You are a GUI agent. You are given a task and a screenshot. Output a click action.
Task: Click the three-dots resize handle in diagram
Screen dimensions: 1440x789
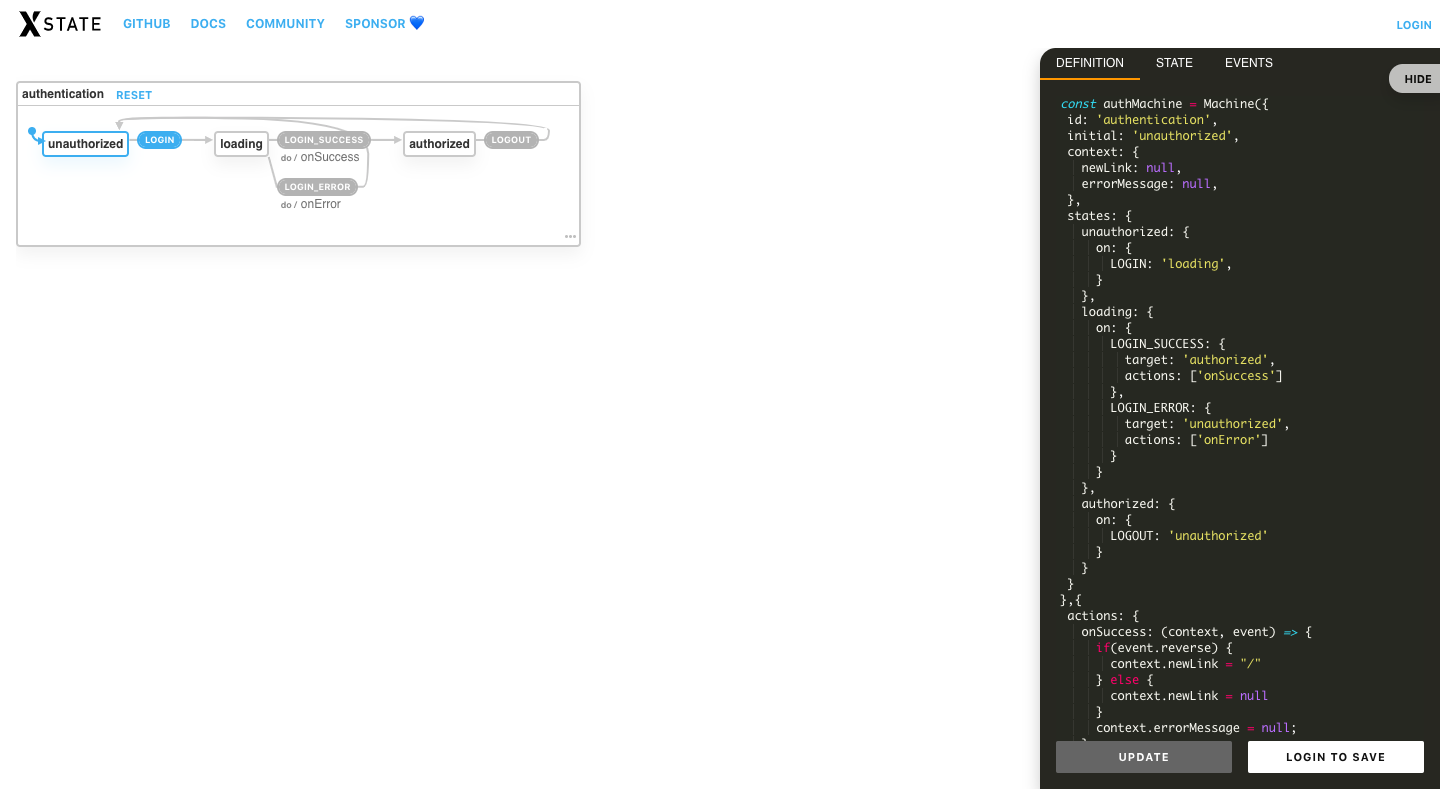click(x=570, y=237)
